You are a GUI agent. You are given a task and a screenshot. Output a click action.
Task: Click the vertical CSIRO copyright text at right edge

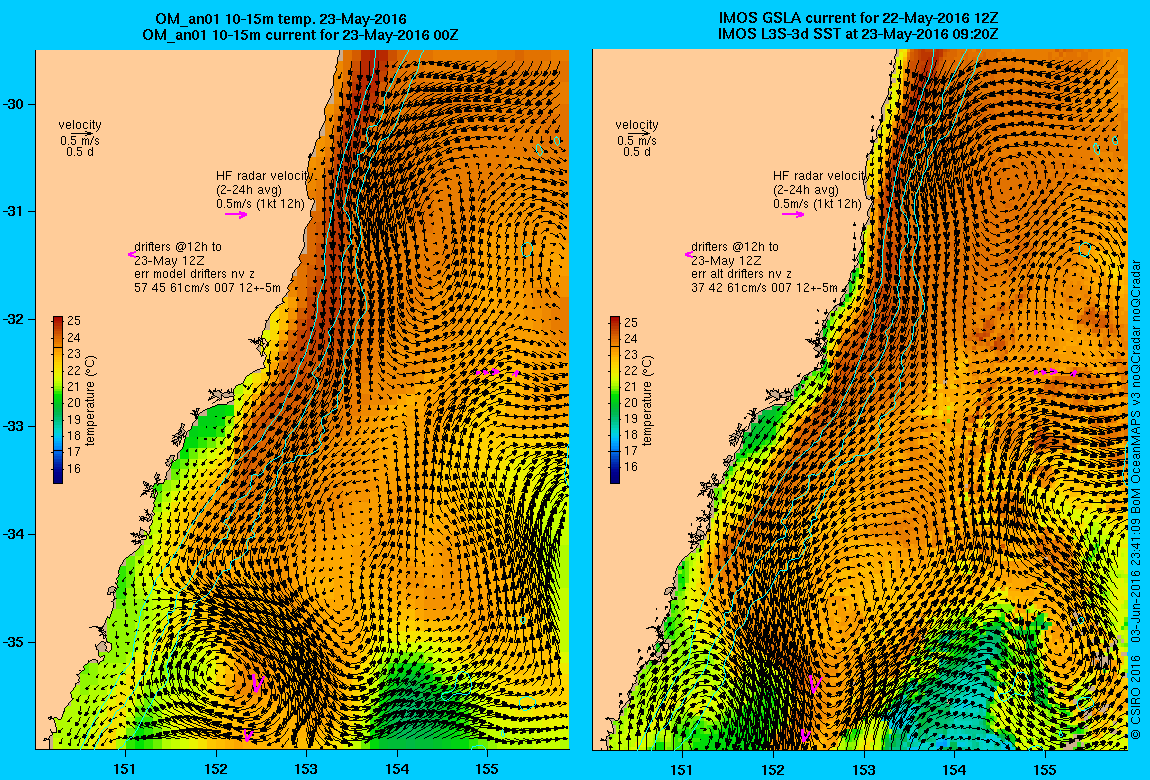coord(1135,500)
